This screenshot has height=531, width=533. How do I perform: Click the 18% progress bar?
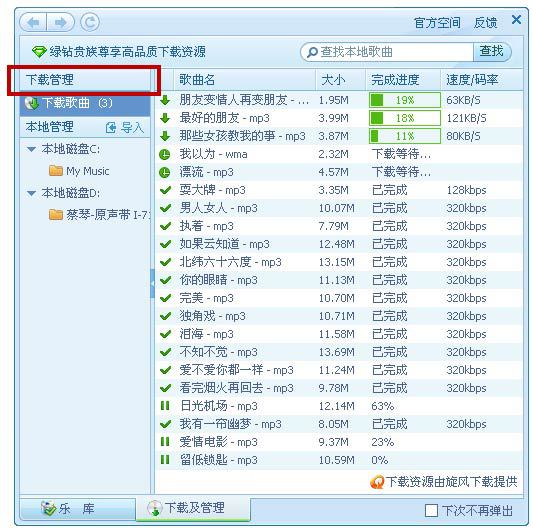(x=405, y=118)
